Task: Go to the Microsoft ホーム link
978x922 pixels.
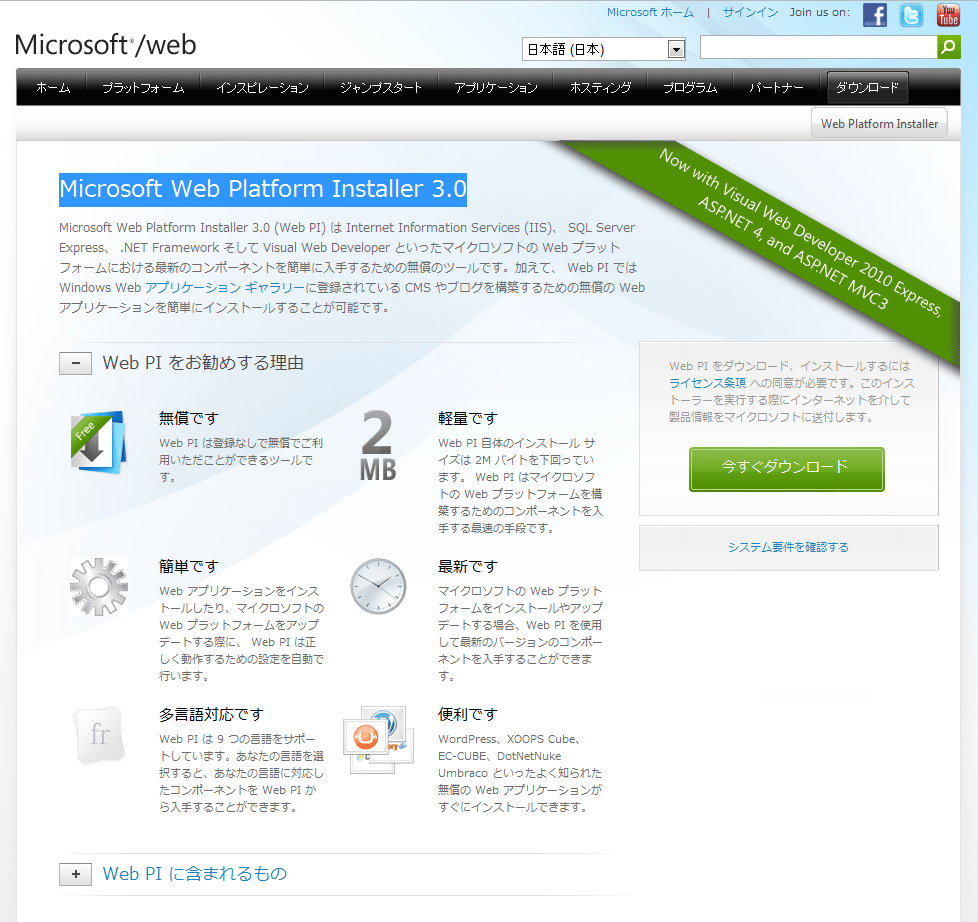Action: tap(651, 12)
